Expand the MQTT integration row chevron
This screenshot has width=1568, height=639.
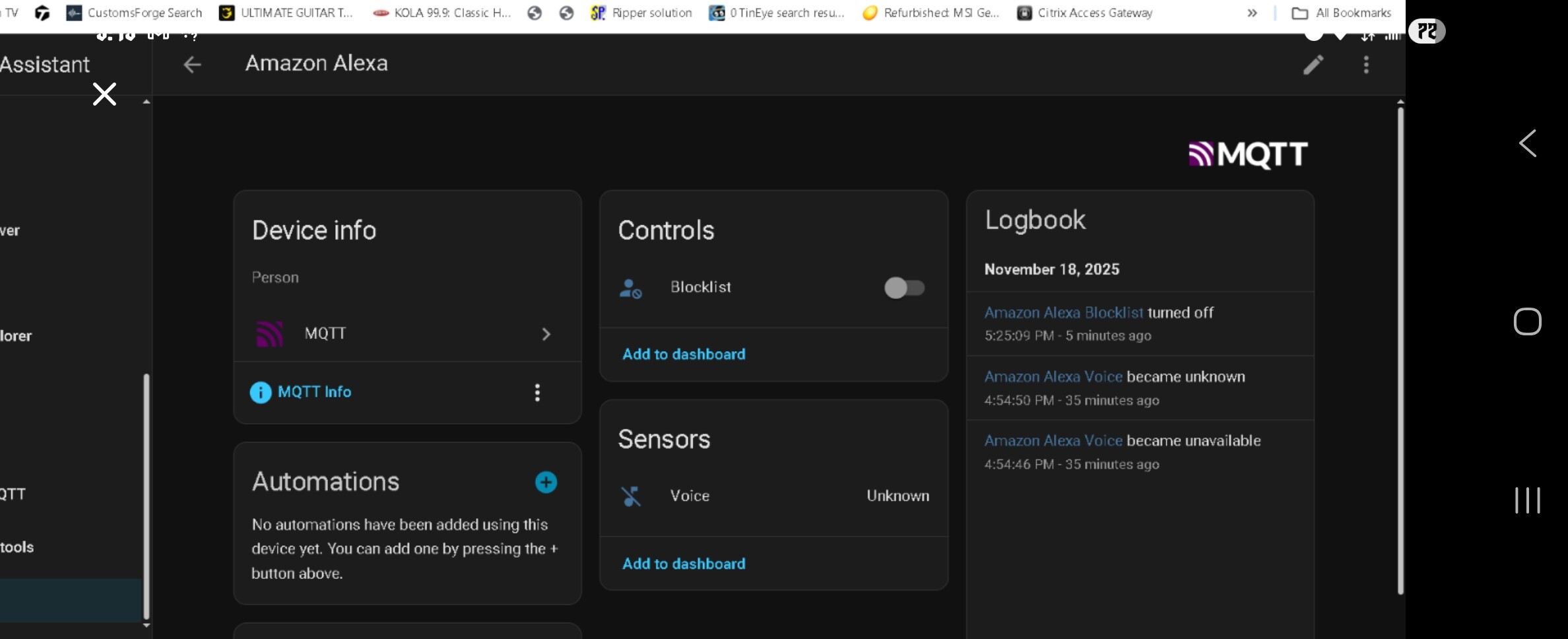546,335
